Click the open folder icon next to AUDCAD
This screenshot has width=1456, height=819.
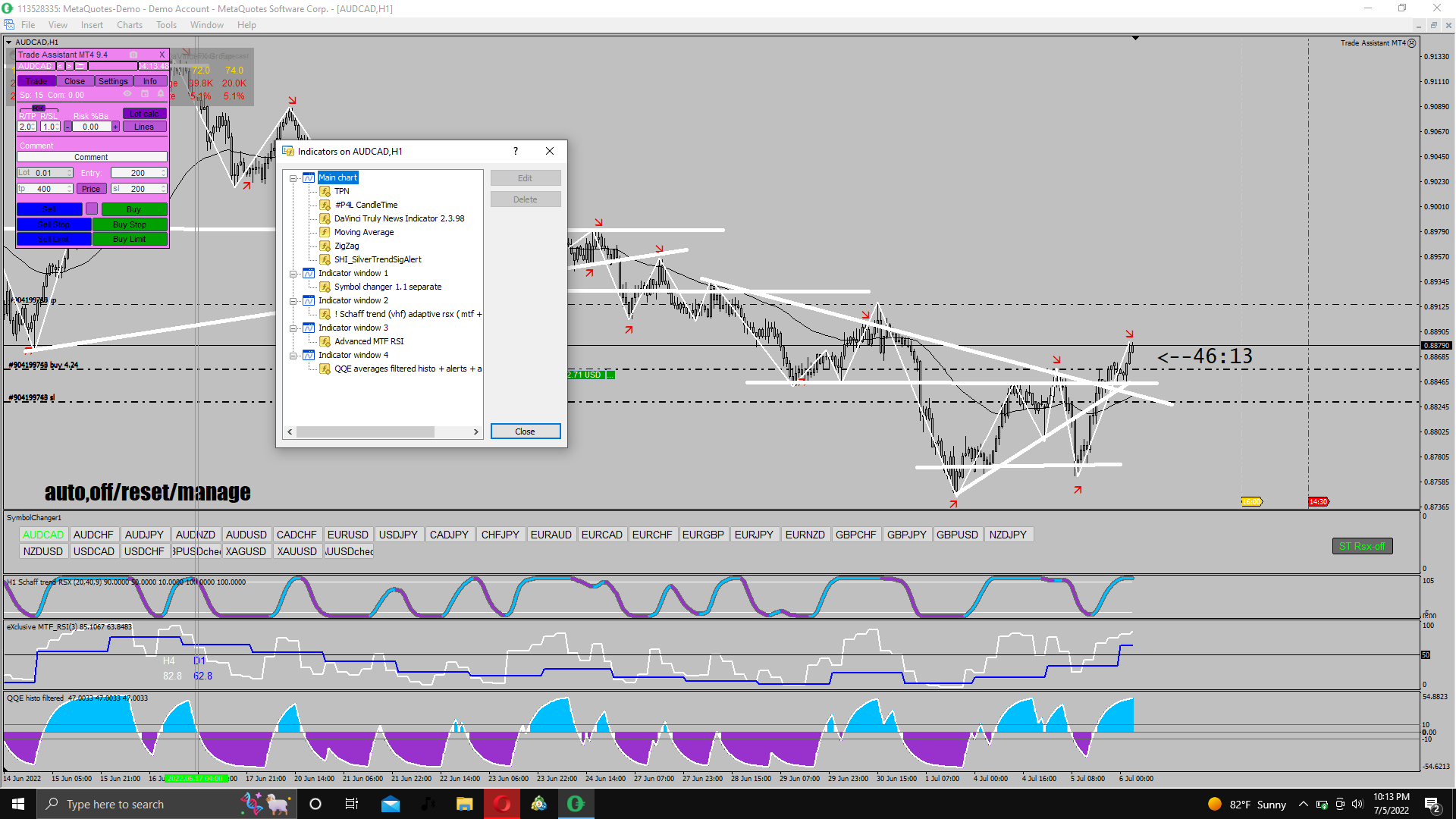click(80, 66)
